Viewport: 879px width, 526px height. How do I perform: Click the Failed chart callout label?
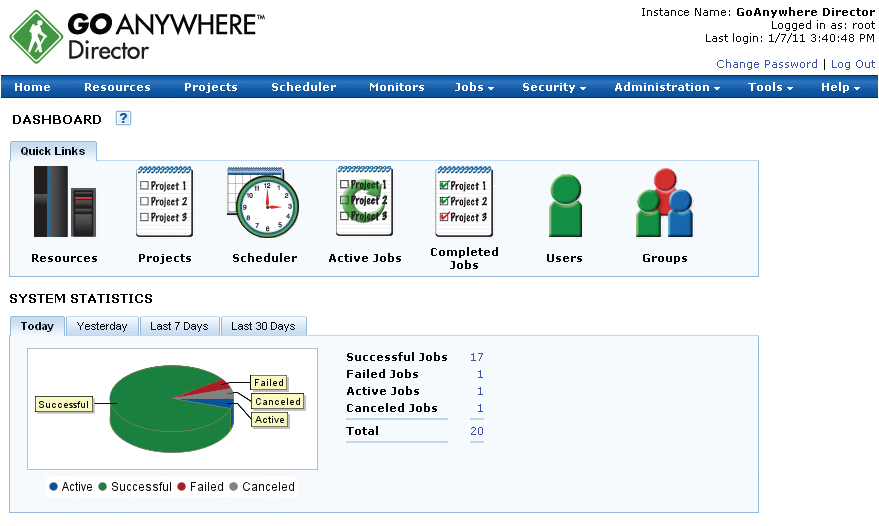(269, 382)
